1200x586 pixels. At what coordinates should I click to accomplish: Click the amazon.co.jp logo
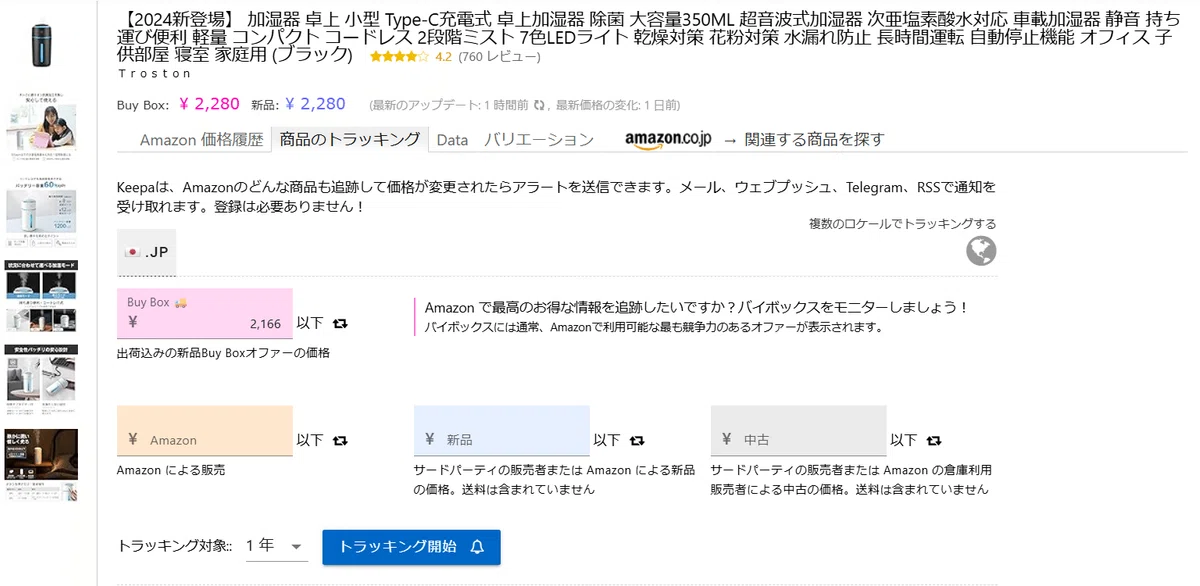[x=668, y=139]
